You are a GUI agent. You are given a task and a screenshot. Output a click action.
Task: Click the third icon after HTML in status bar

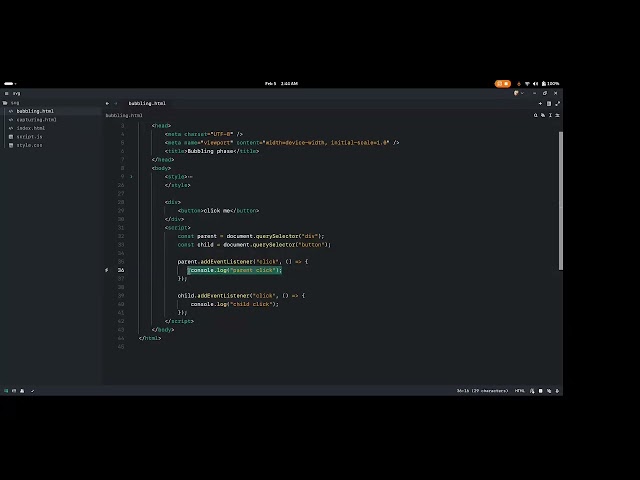click(549, 391)
